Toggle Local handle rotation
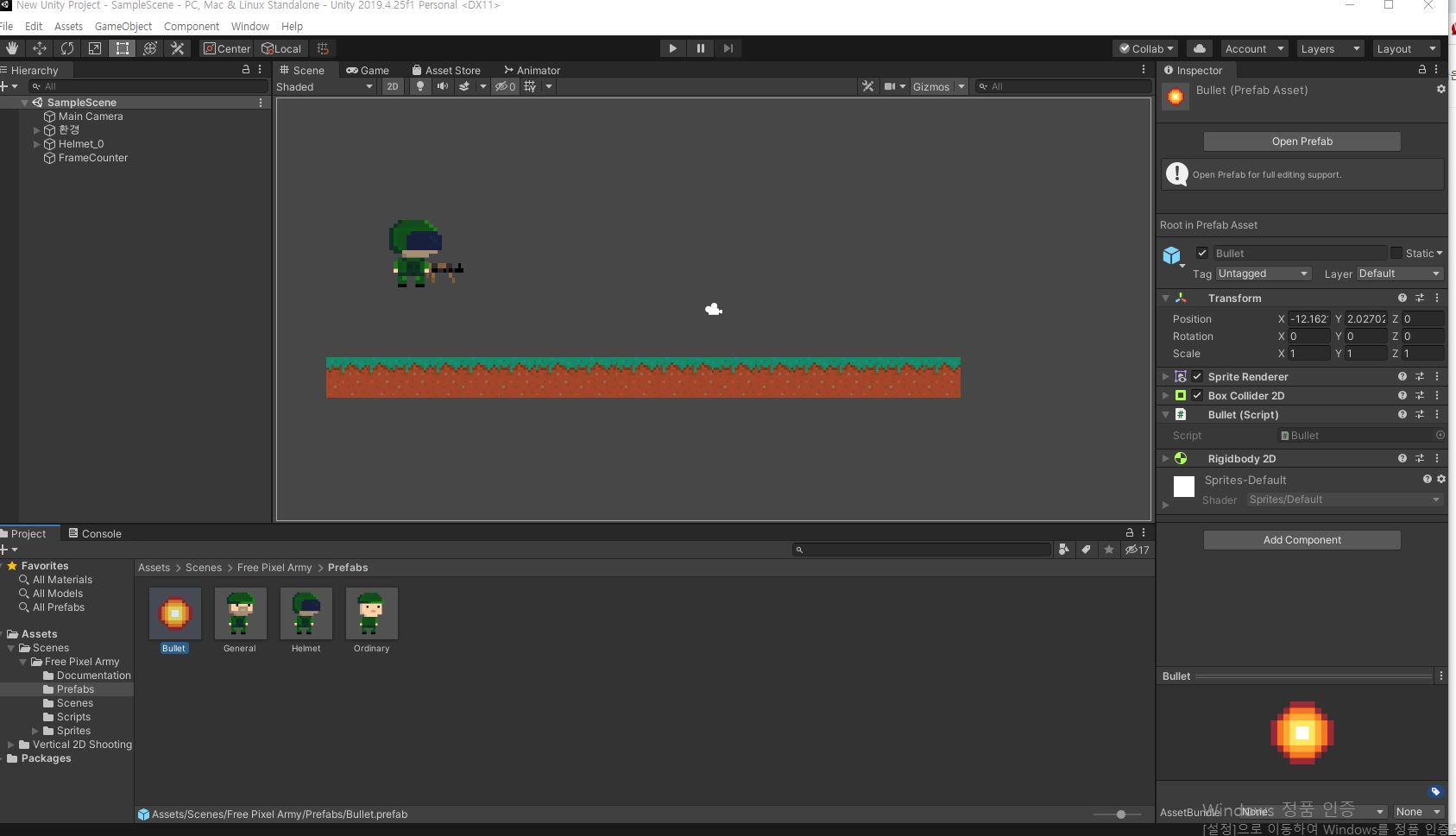This screenshot has height=836, width=1456. coord(281,48)
